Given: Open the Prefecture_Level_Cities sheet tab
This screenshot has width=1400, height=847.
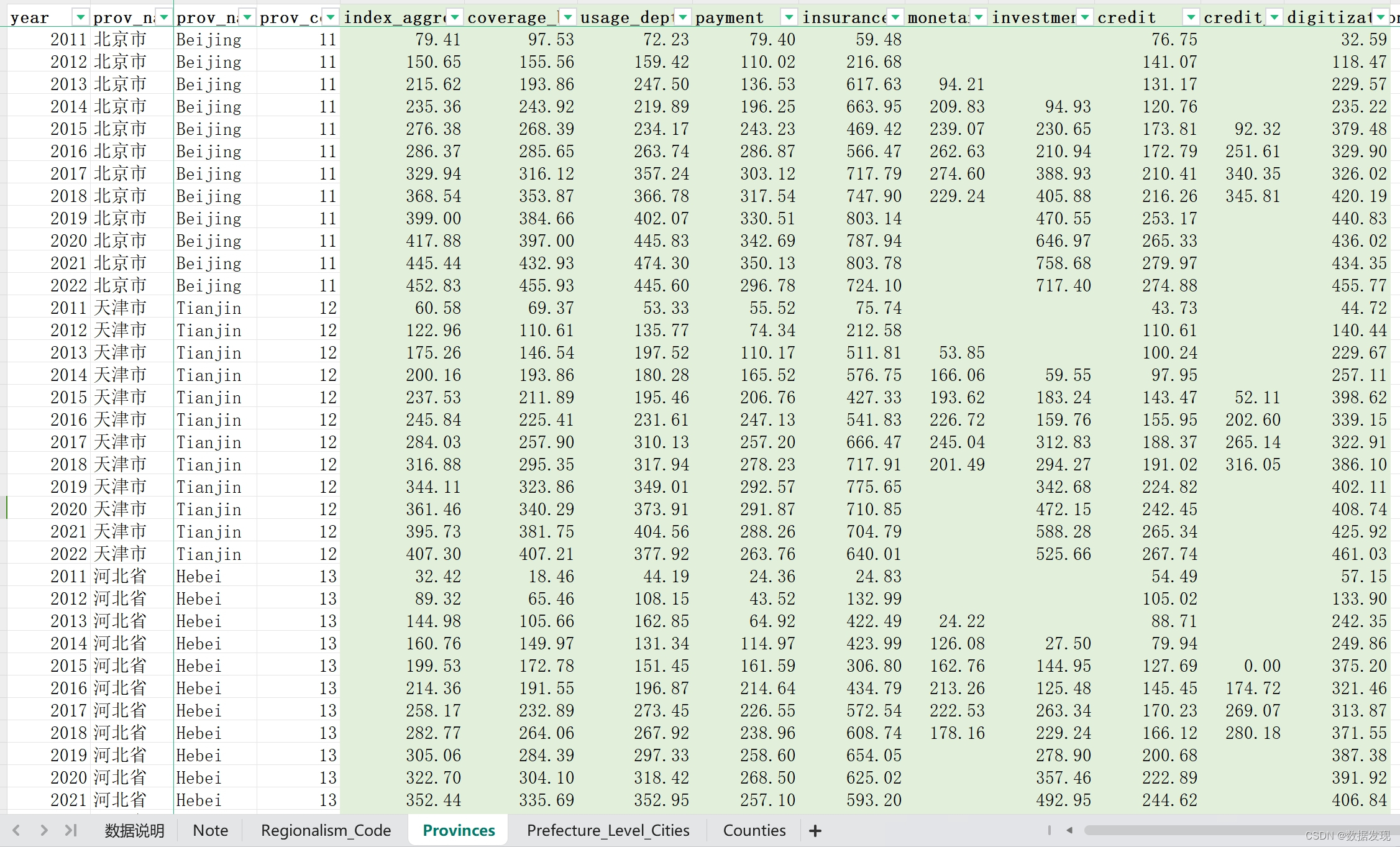Looking at the screenshot, I should tap(608, 831).
